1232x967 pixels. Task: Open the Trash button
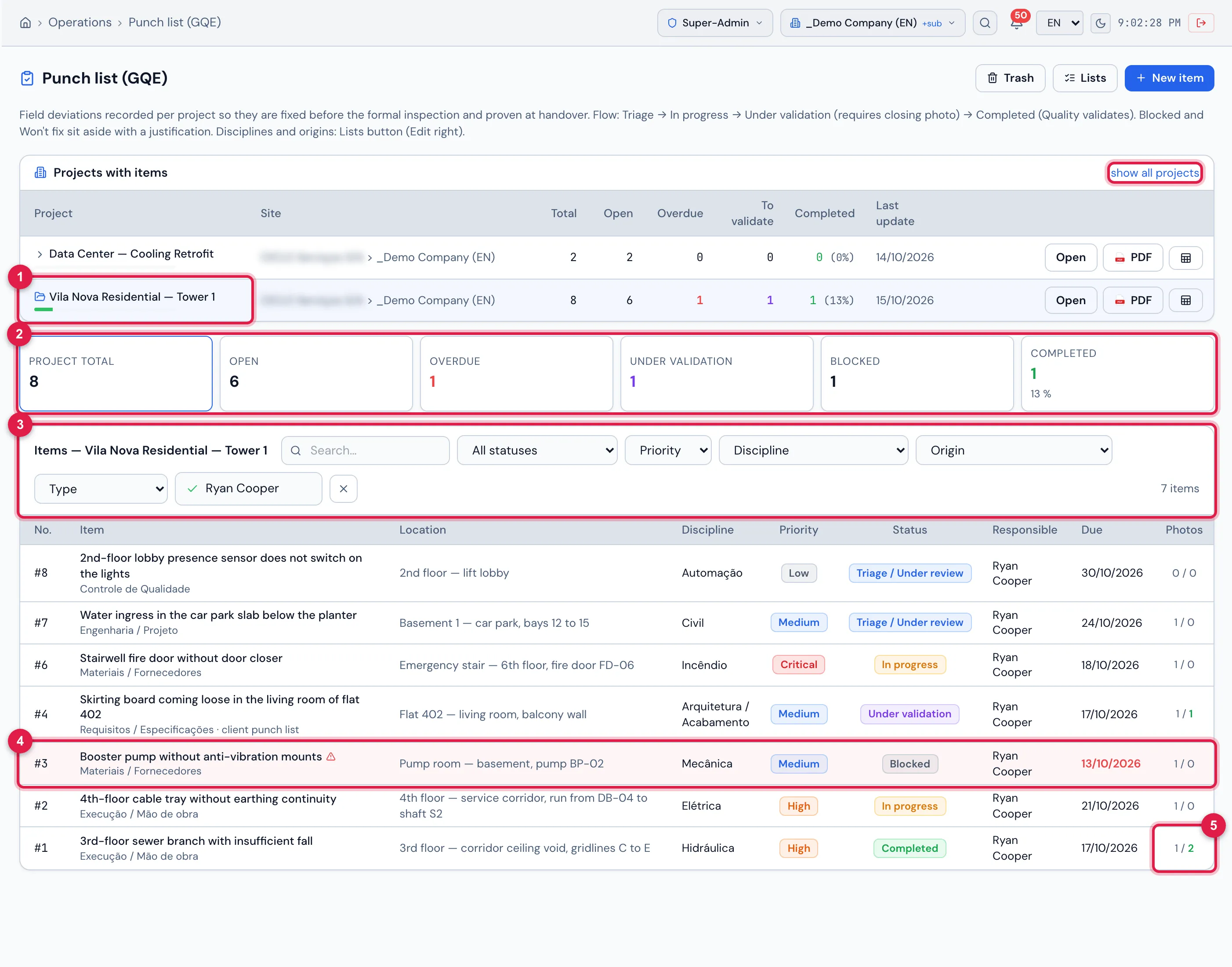(x=1010, y=78)
